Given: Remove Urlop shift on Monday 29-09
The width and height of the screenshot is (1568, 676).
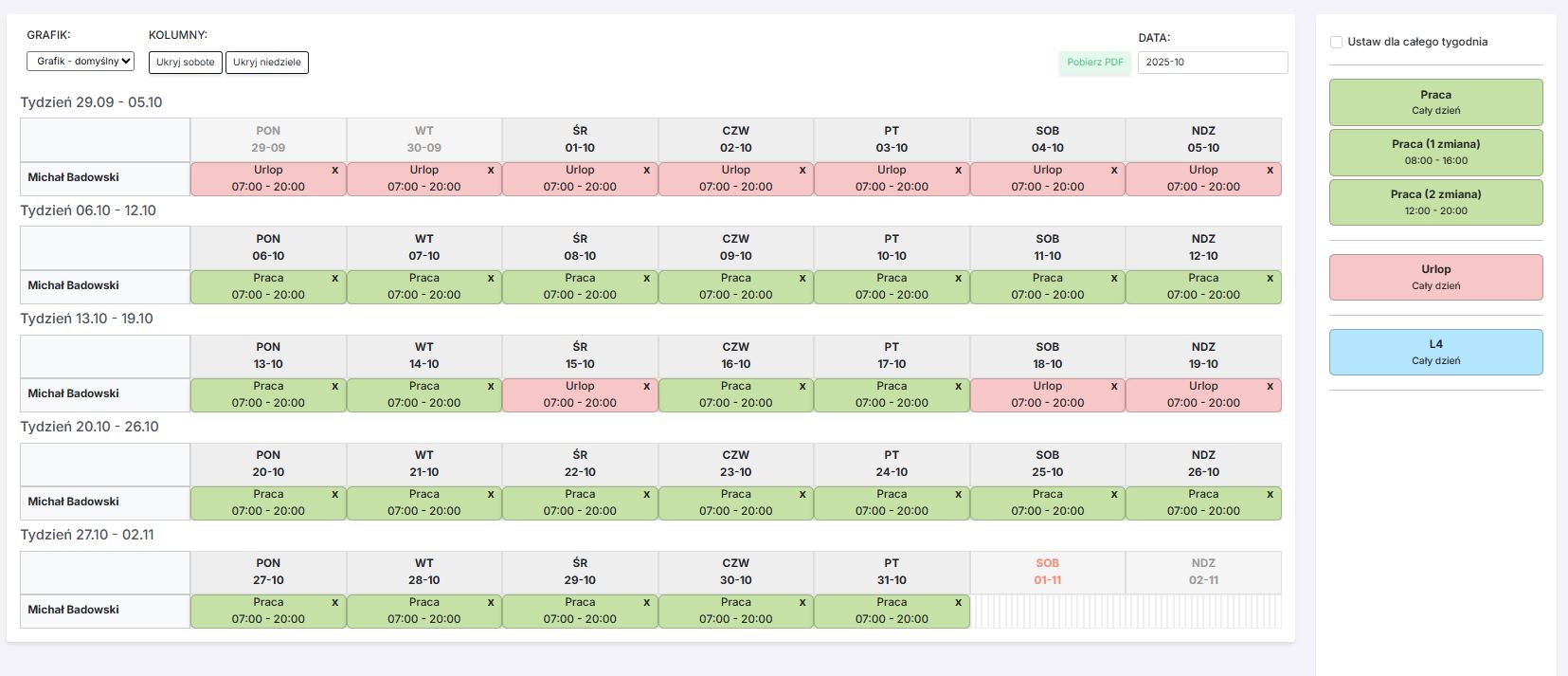Looking at the screenshot, I should pyautogui.click(x=334, y=171).
